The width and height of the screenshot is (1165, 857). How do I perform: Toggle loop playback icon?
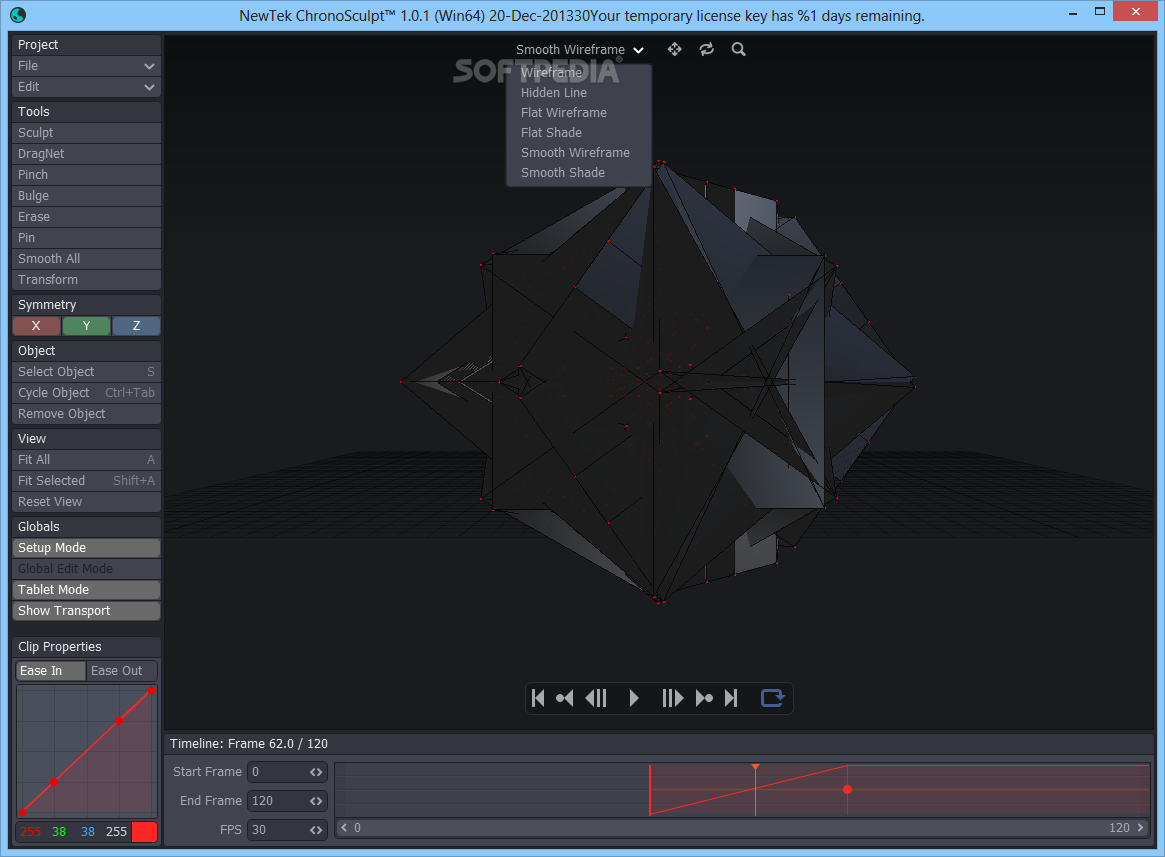pyautogui.click(x=773, y=698)
